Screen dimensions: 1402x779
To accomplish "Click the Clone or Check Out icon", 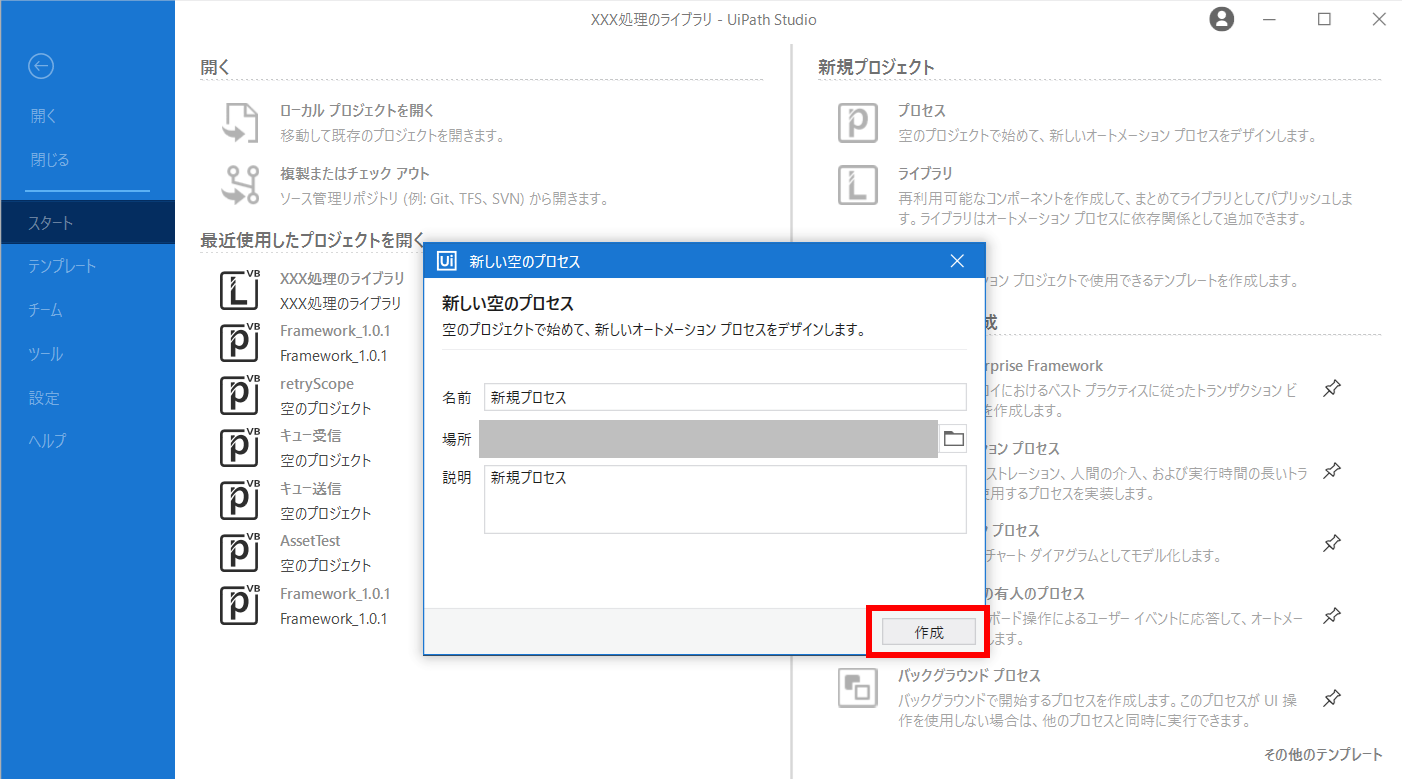I will (x=240, y=185).
